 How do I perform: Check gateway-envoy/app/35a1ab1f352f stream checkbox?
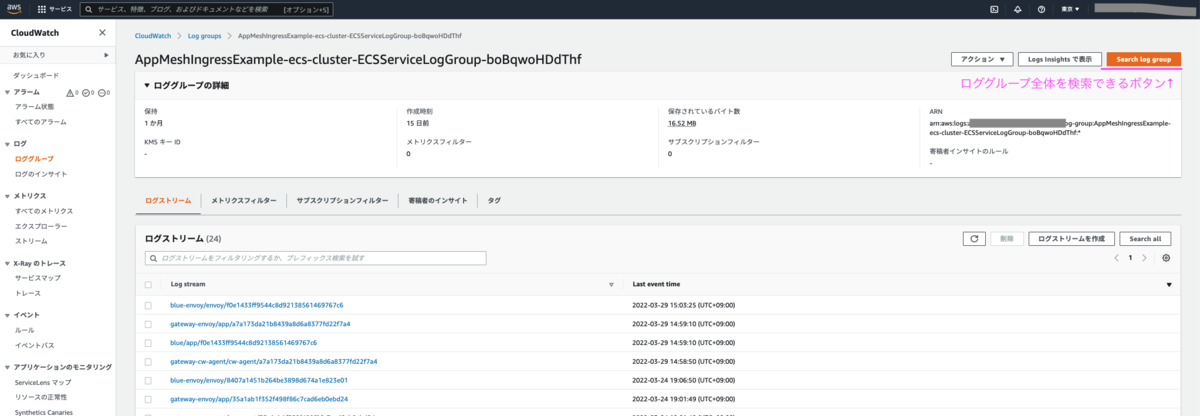[x=148, y=398]
